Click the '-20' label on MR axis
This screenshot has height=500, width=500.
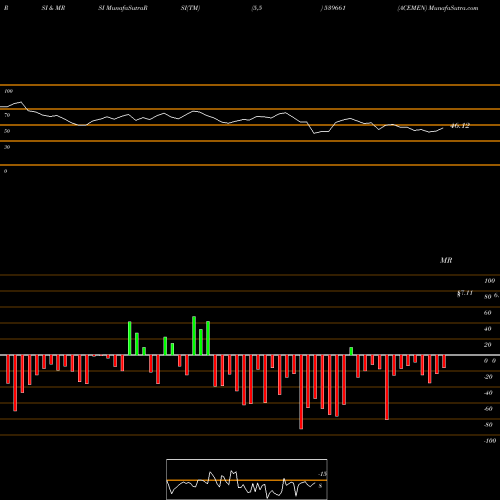[488, 377]
